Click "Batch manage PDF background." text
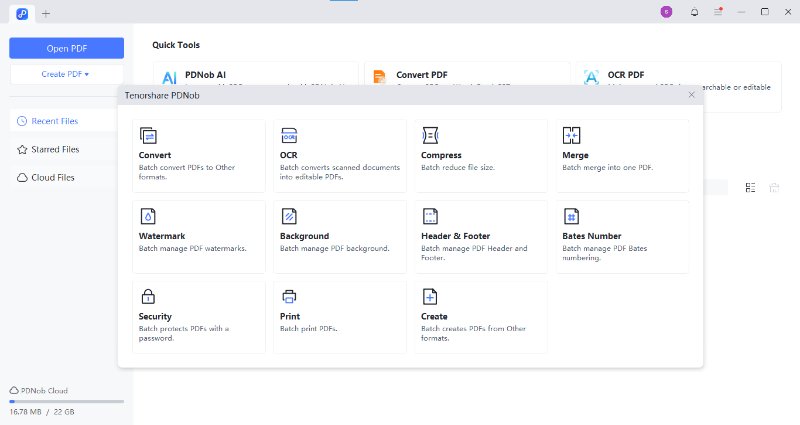This screenshot has height=425, width=800. (335, 248)
